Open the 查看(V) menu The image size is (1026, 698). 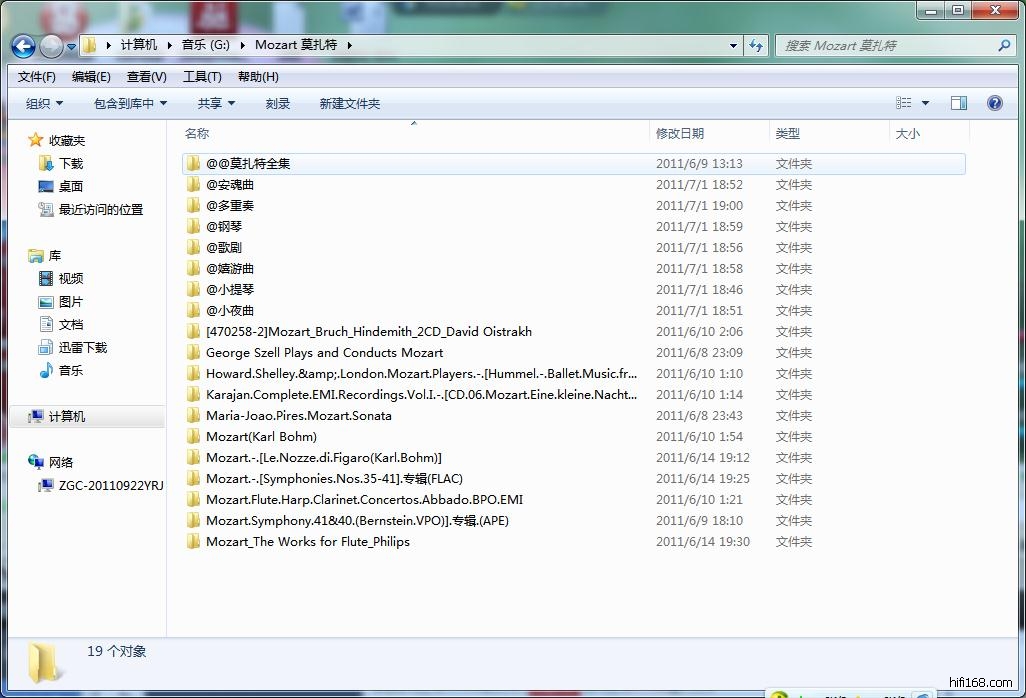click(146, 76)
